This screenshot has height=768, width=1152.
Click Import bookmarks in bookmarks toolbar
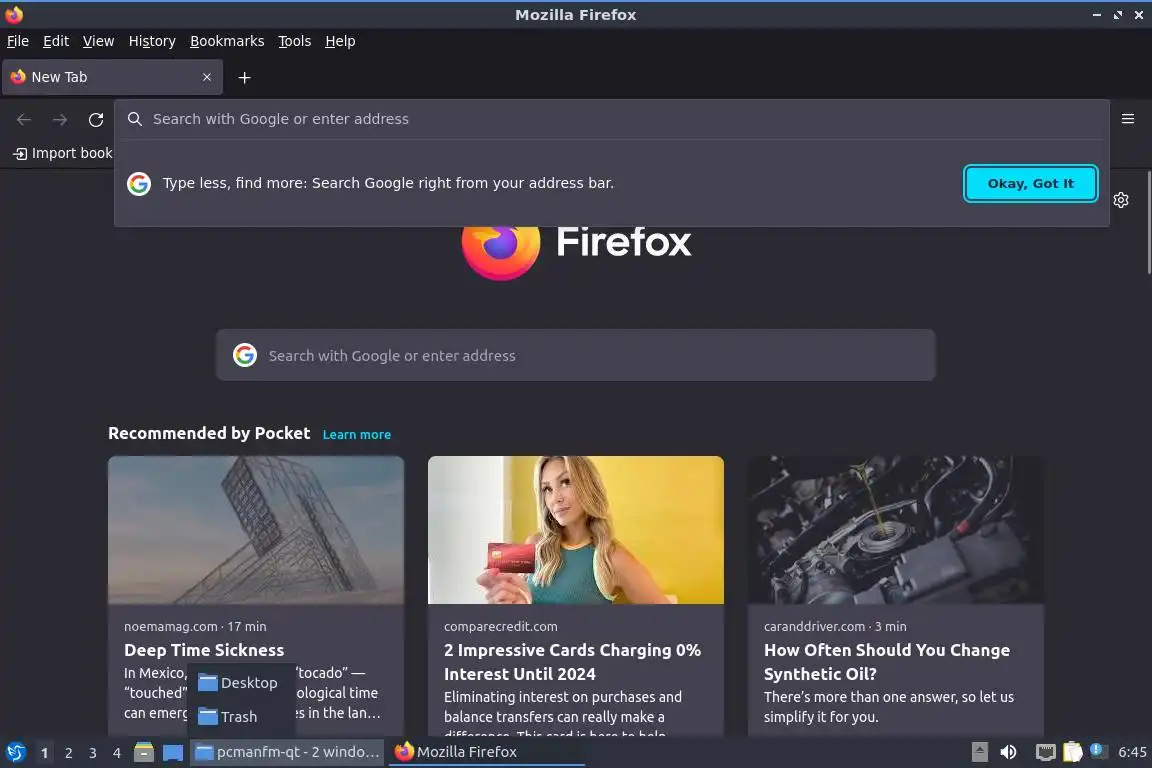click(x=62, y=153)
